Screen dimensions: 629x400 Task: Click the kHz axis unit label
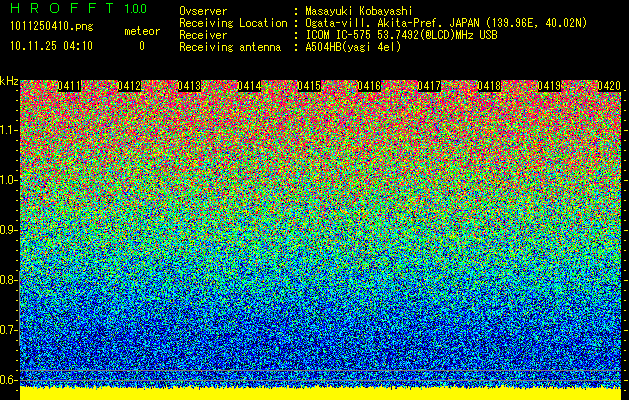(9, 81)
